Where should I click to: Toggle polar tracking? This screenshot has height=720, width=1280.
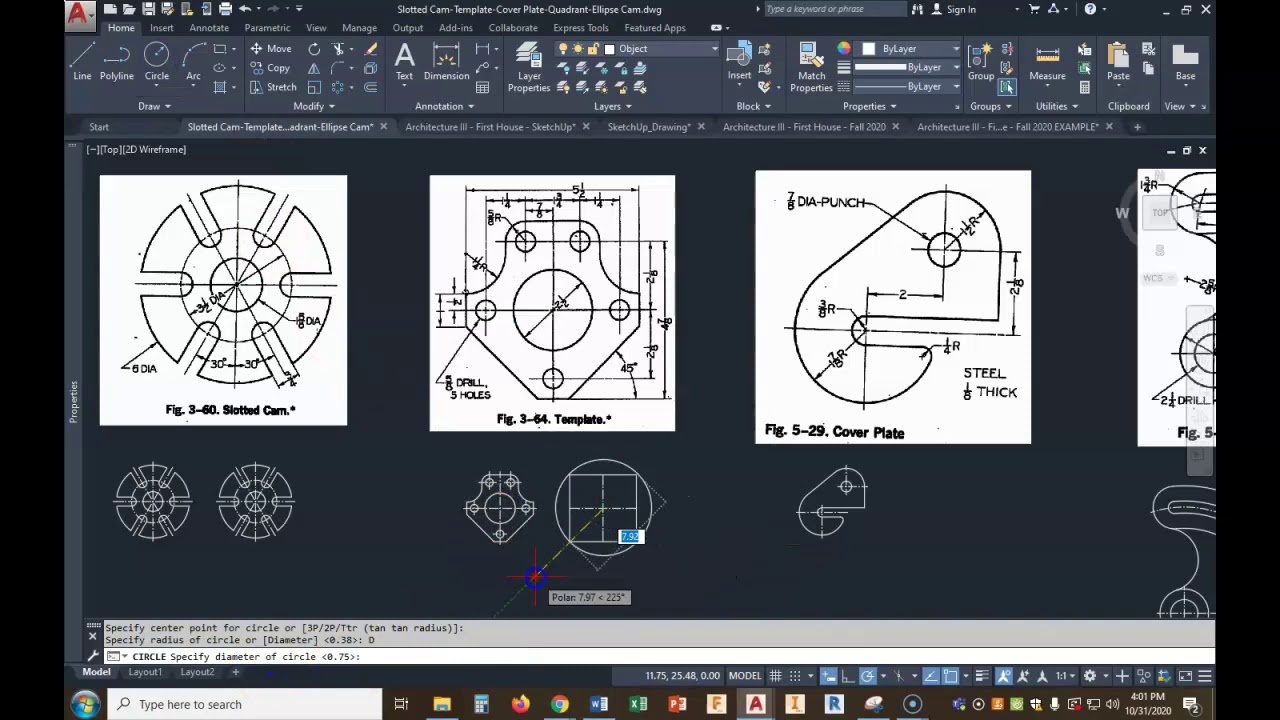(x=868, y=676)
